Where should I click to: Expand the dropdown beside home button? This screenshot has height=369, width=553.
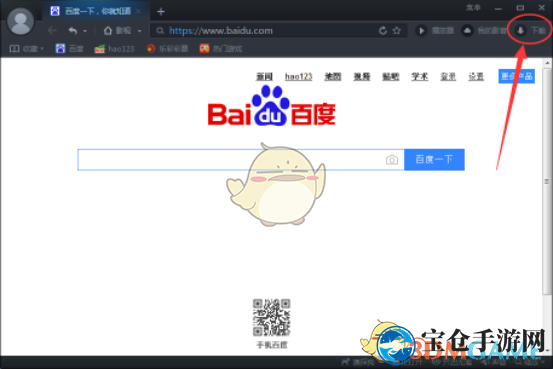[x=140, y=31]
